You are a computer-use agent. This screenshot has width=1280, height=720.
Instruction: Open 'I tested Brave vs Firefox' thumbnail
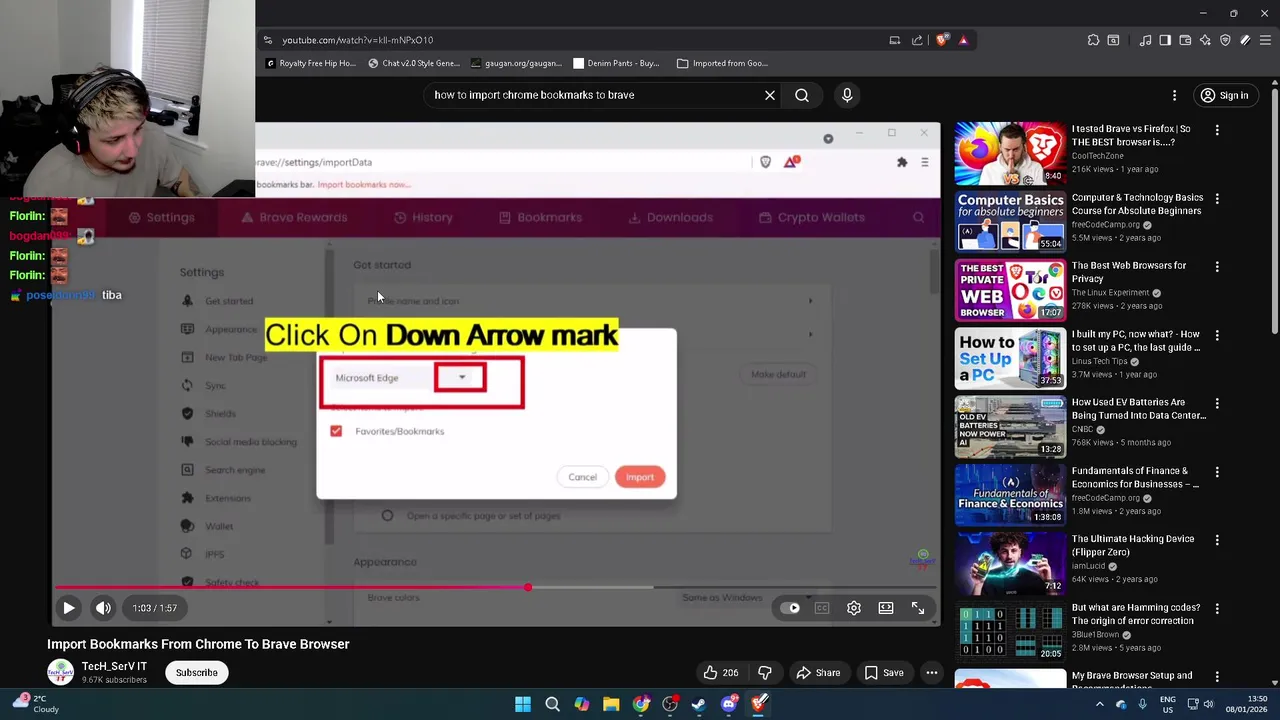[1010, 154]
